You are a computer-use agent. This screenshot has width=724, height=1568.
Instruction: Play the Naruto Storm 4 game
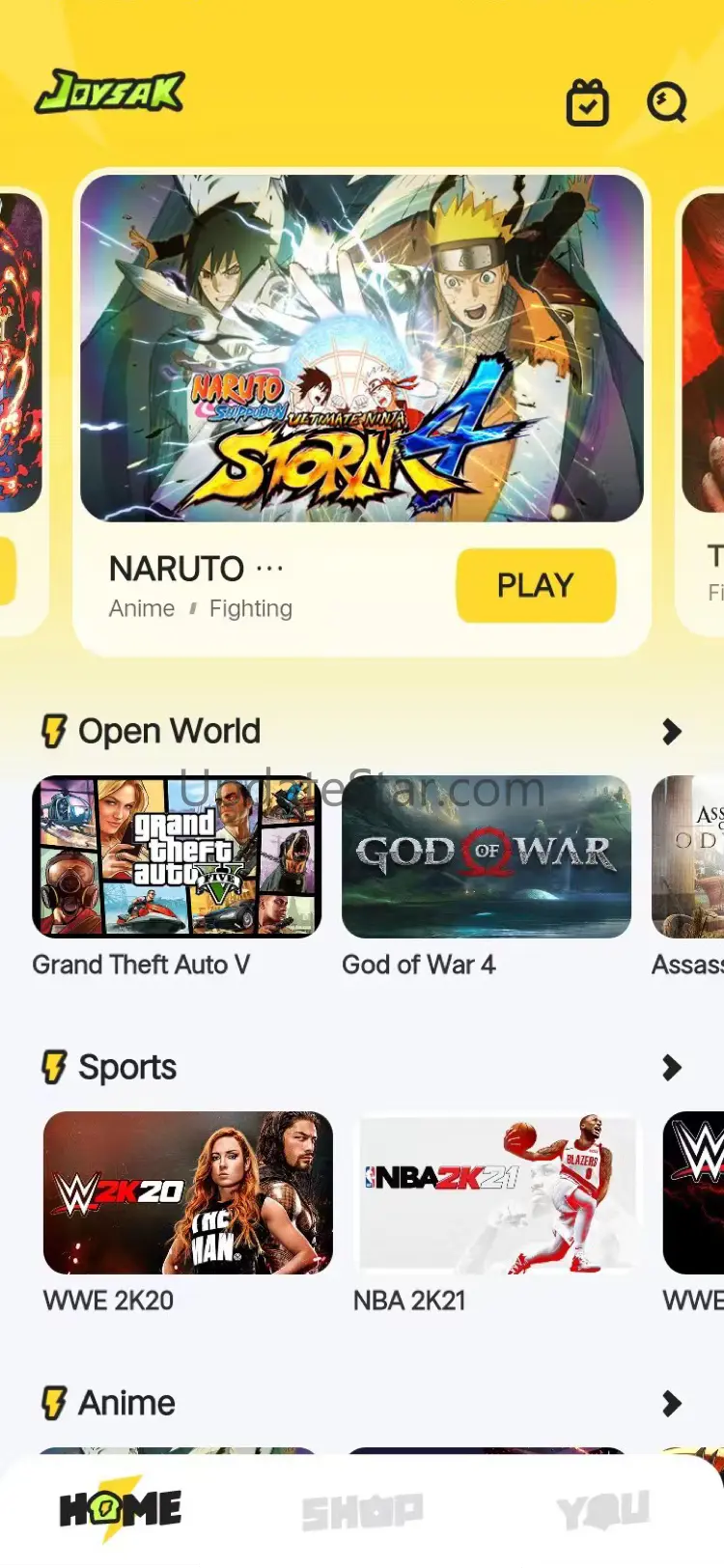click(x=536, y=585)
